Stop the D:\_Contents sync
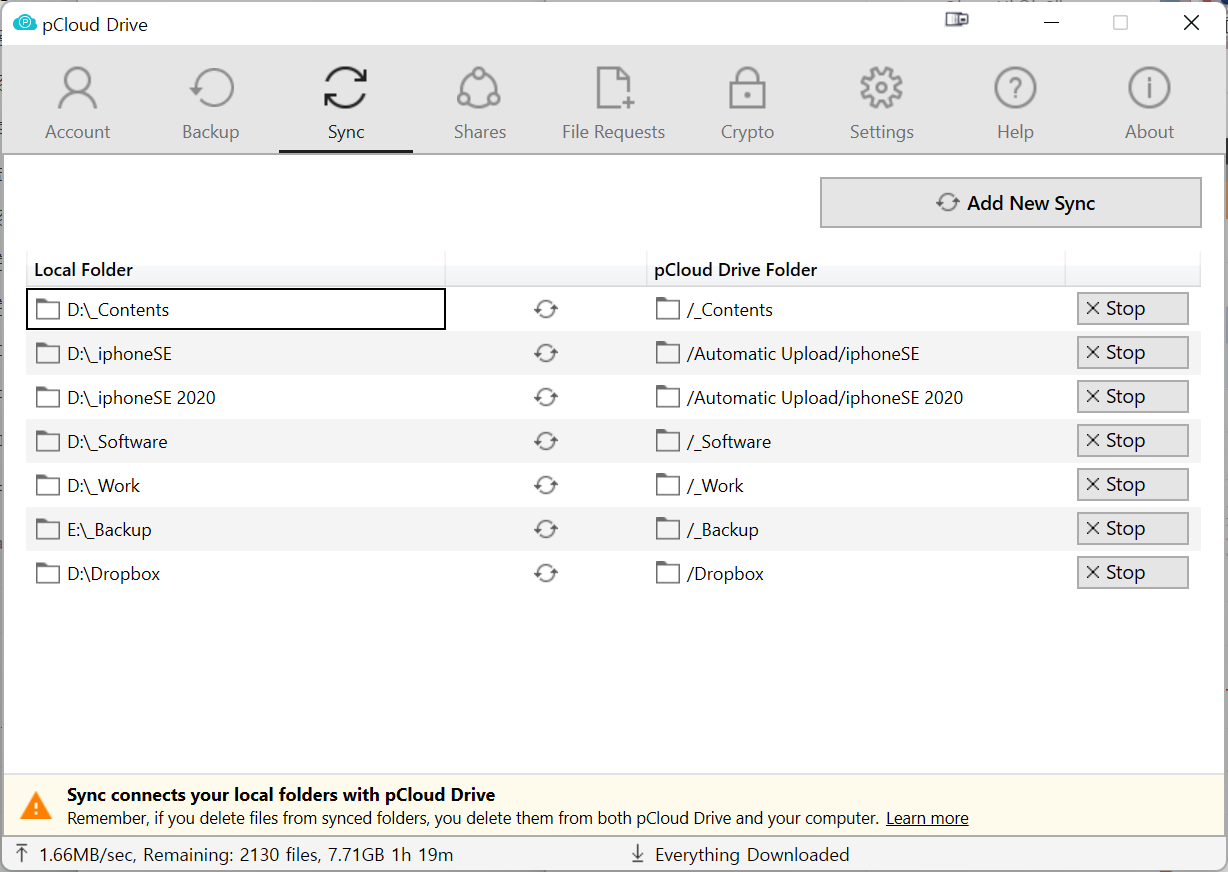Viewport: 1228px width, 872px height. pos(1132,309)
